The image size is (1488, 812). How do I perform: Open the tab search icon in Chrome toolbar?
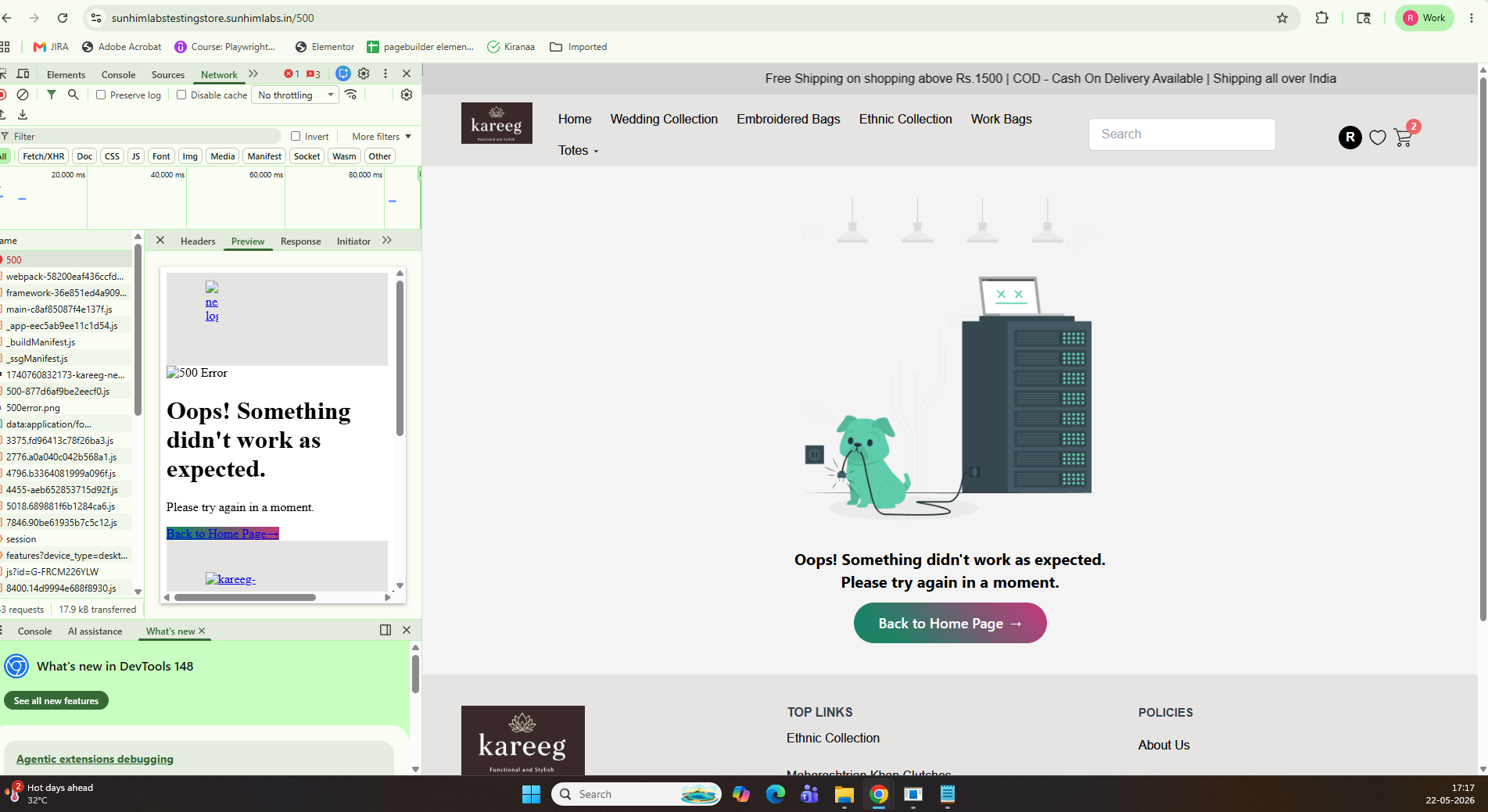(x=1364, y=18)
